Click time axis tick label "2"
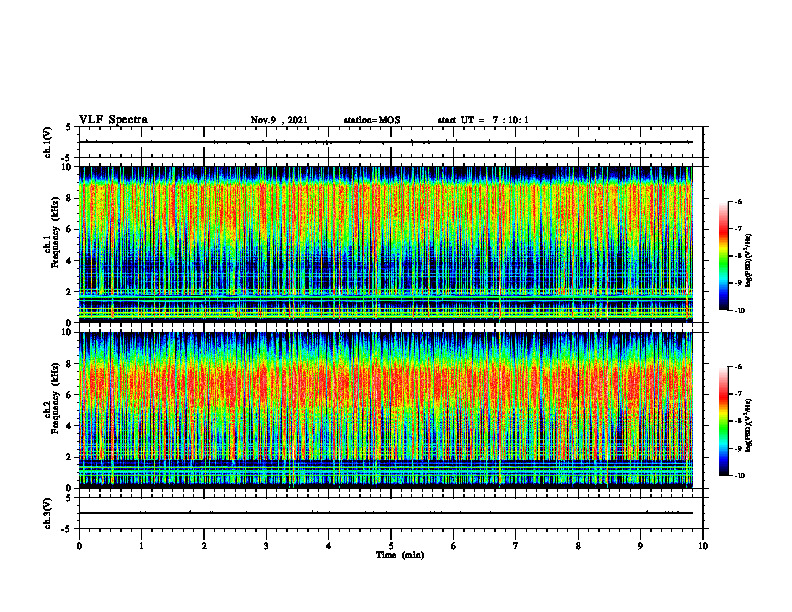The height and width of the screenshot is (612, 792). pos(204,546)
